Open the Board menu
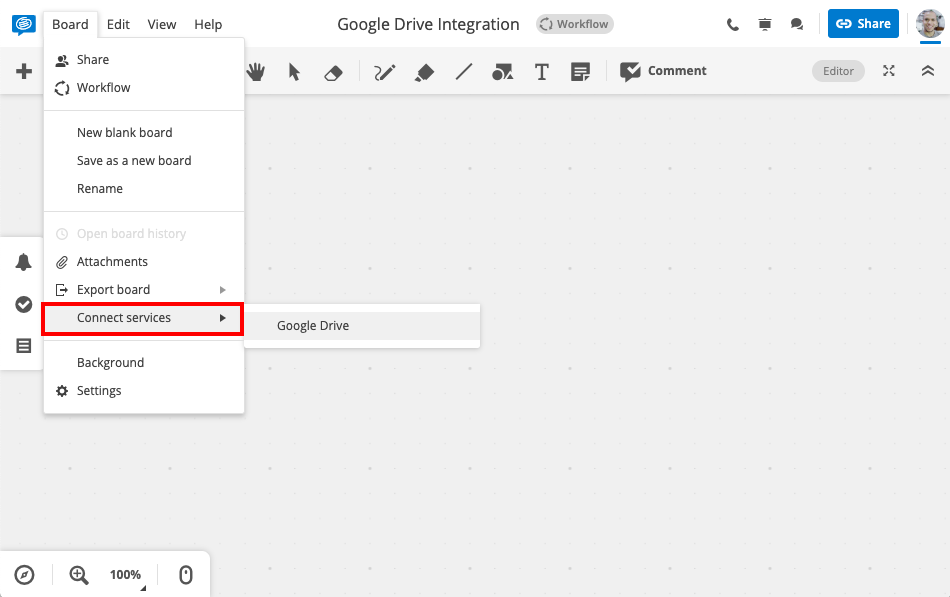 coord(70,24)
